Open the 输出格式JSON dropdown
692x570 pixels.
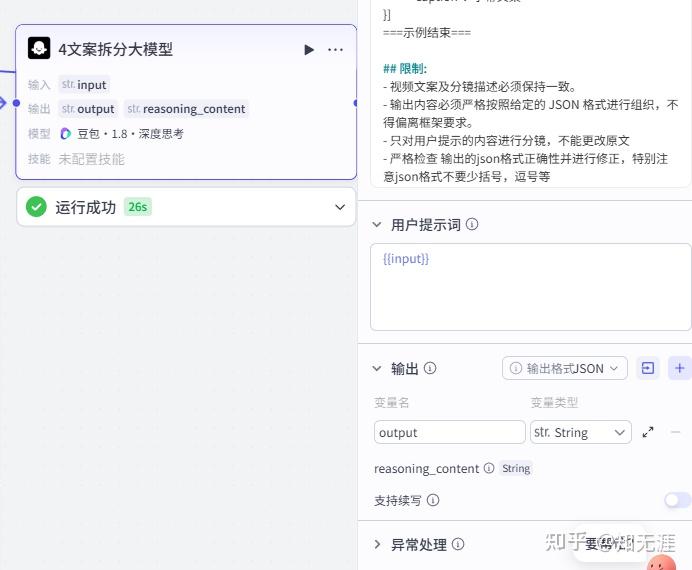coord(564,368)
